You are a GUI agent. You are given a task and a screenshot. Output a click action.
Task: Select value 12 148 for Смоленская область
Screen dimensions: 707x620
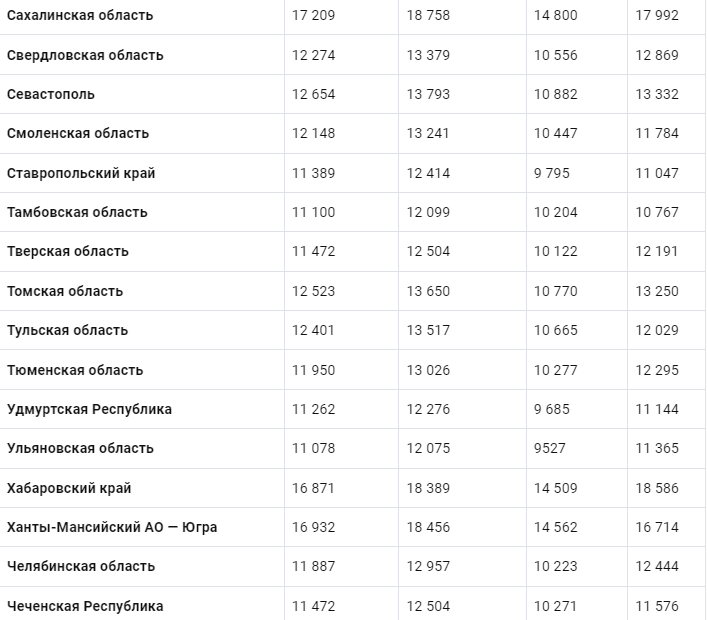(x=313, y=133)
